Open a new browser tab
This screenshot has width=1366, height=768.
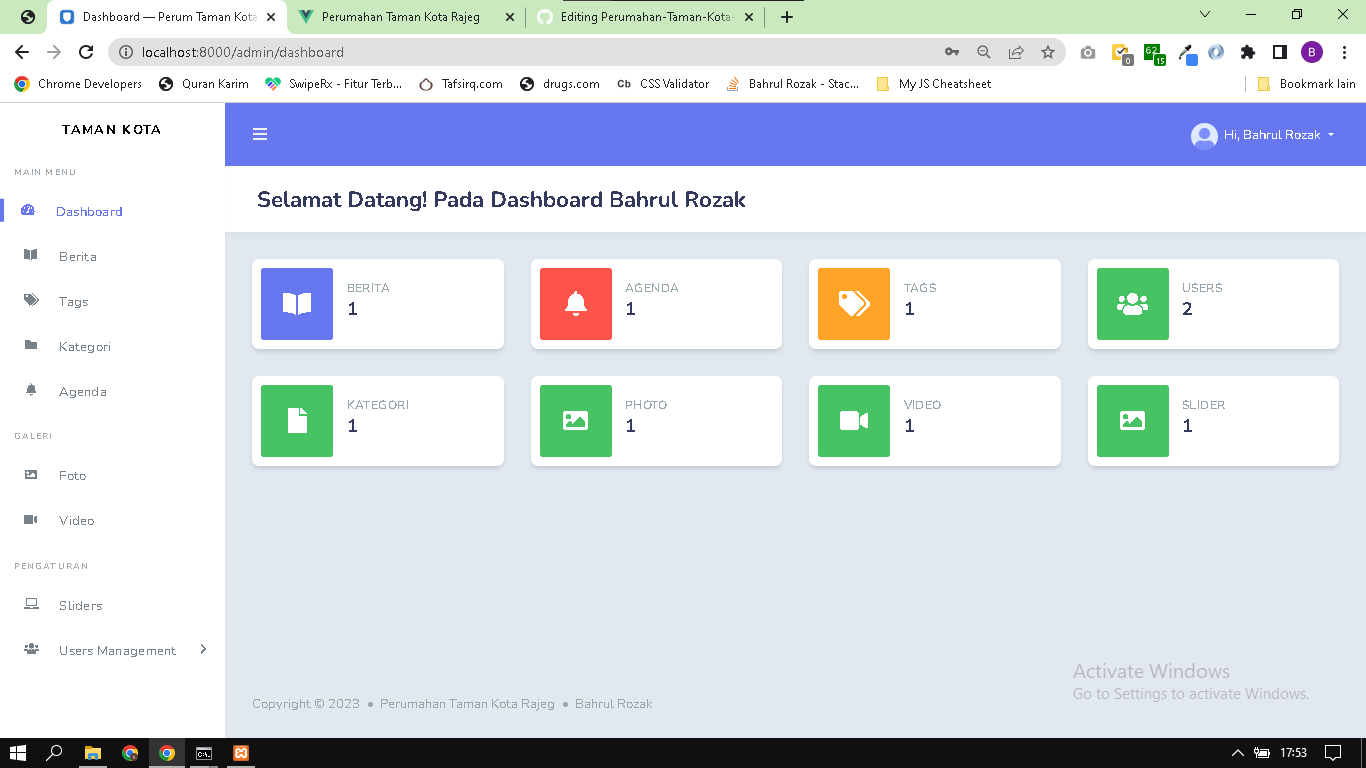[x=787, y=17]
